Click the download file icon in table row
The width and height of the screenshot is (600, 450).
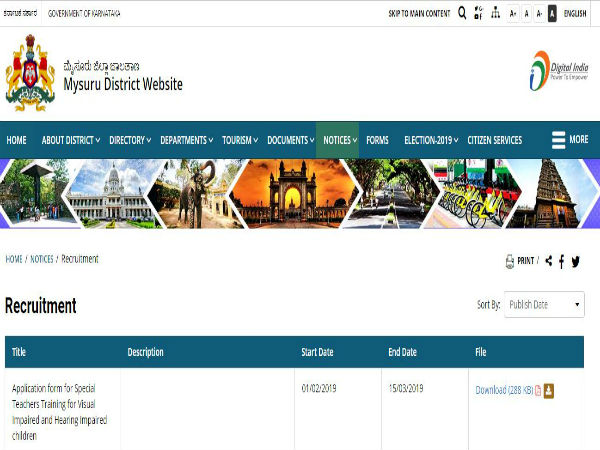548,390
